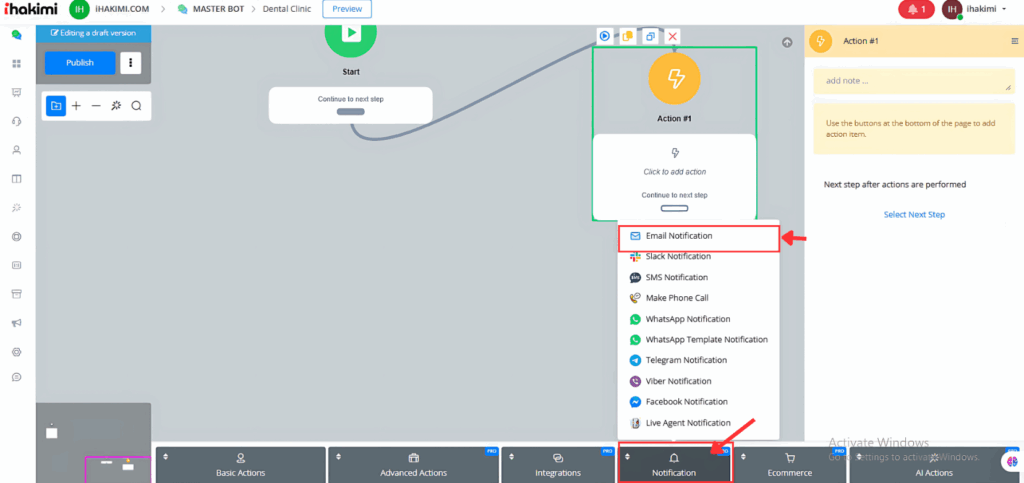Click the zoom out minus icon
This screenshot has width=1024, height=483.
tap(96, 105)
